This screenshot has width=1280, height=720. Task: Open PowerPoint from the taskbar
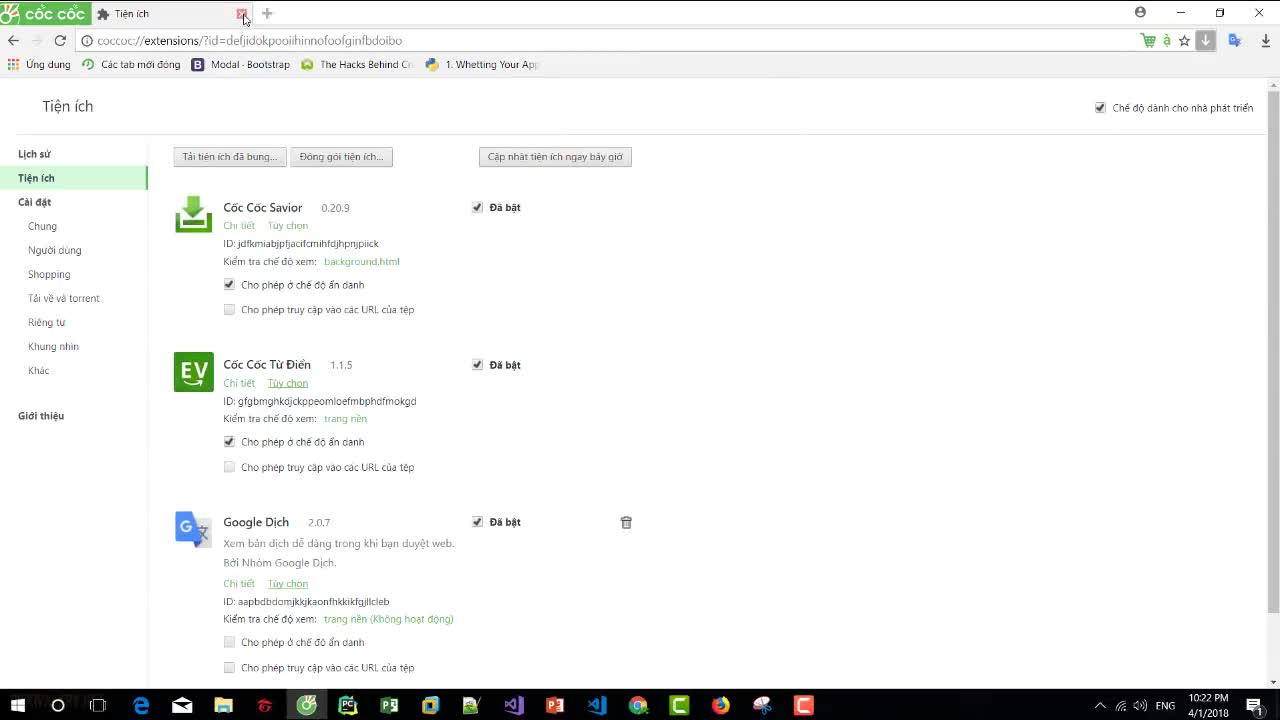click(x=555, y=706)
